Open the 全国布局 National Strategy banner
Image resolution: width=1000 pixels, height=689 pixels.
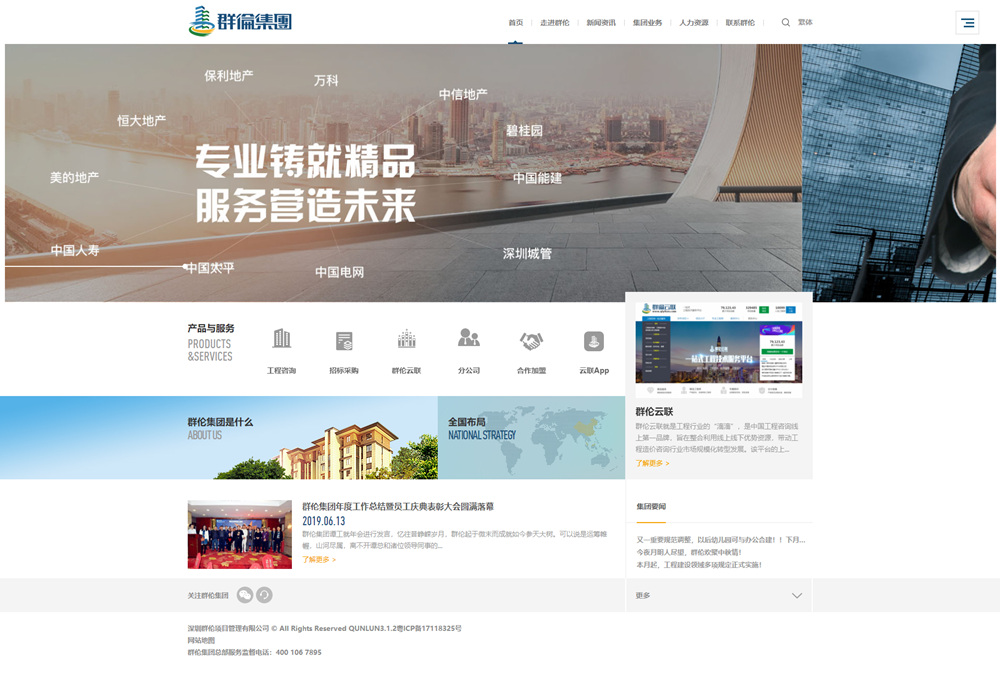[x=531, y=438]
